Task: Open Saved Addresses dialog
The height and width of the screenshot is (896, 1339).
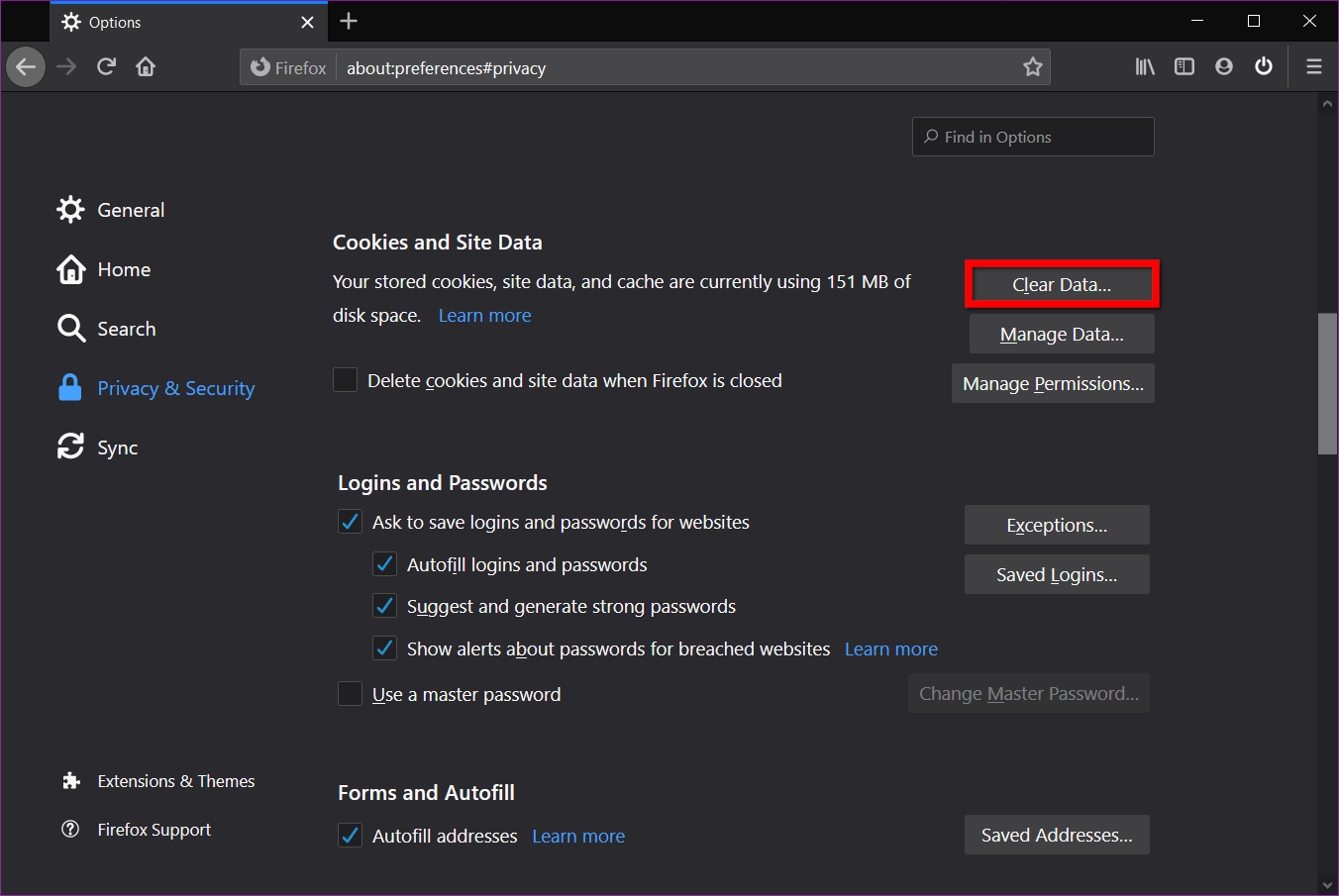Action: click(1057, 835)
